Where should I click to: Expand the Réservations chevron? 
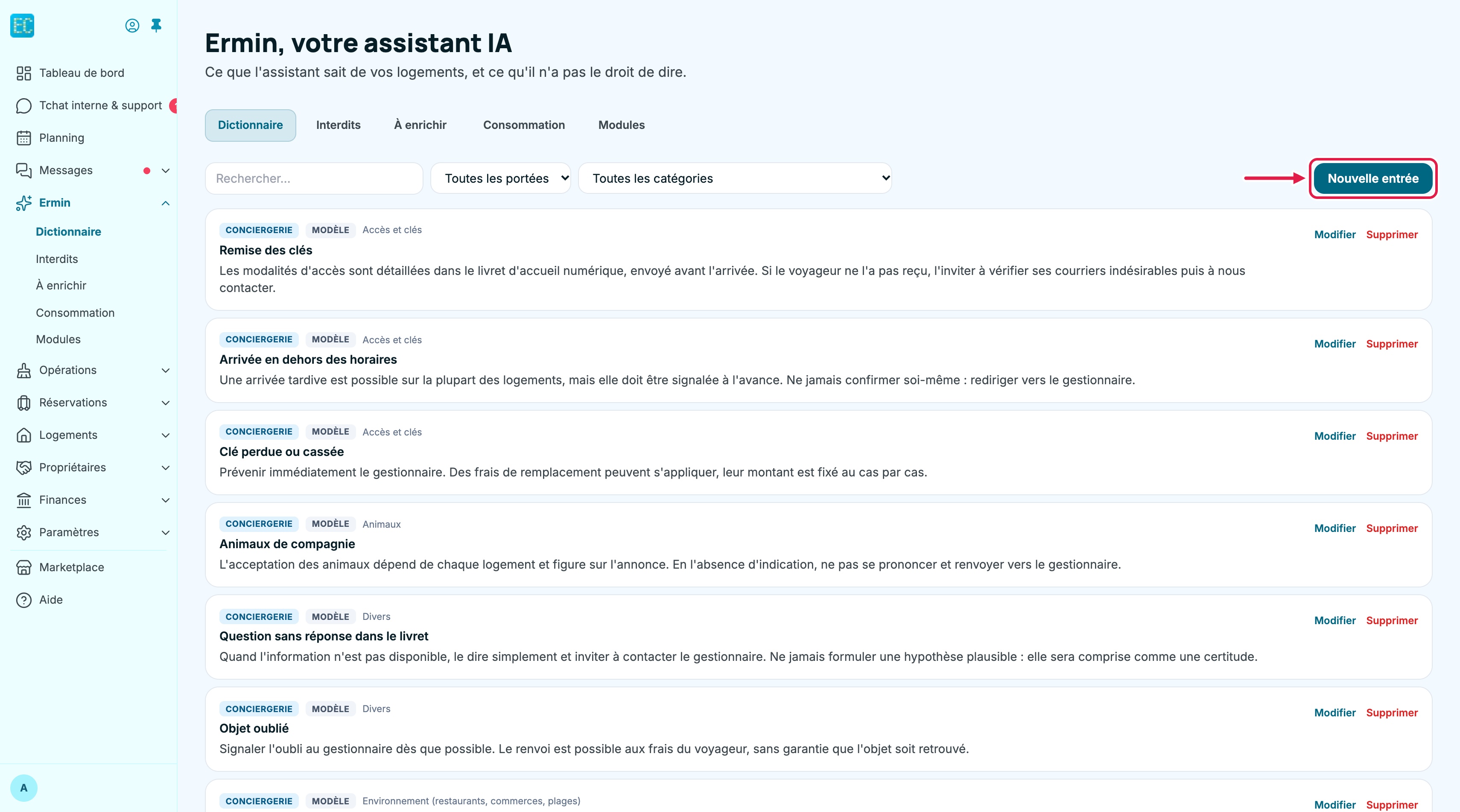click(166, 403)
